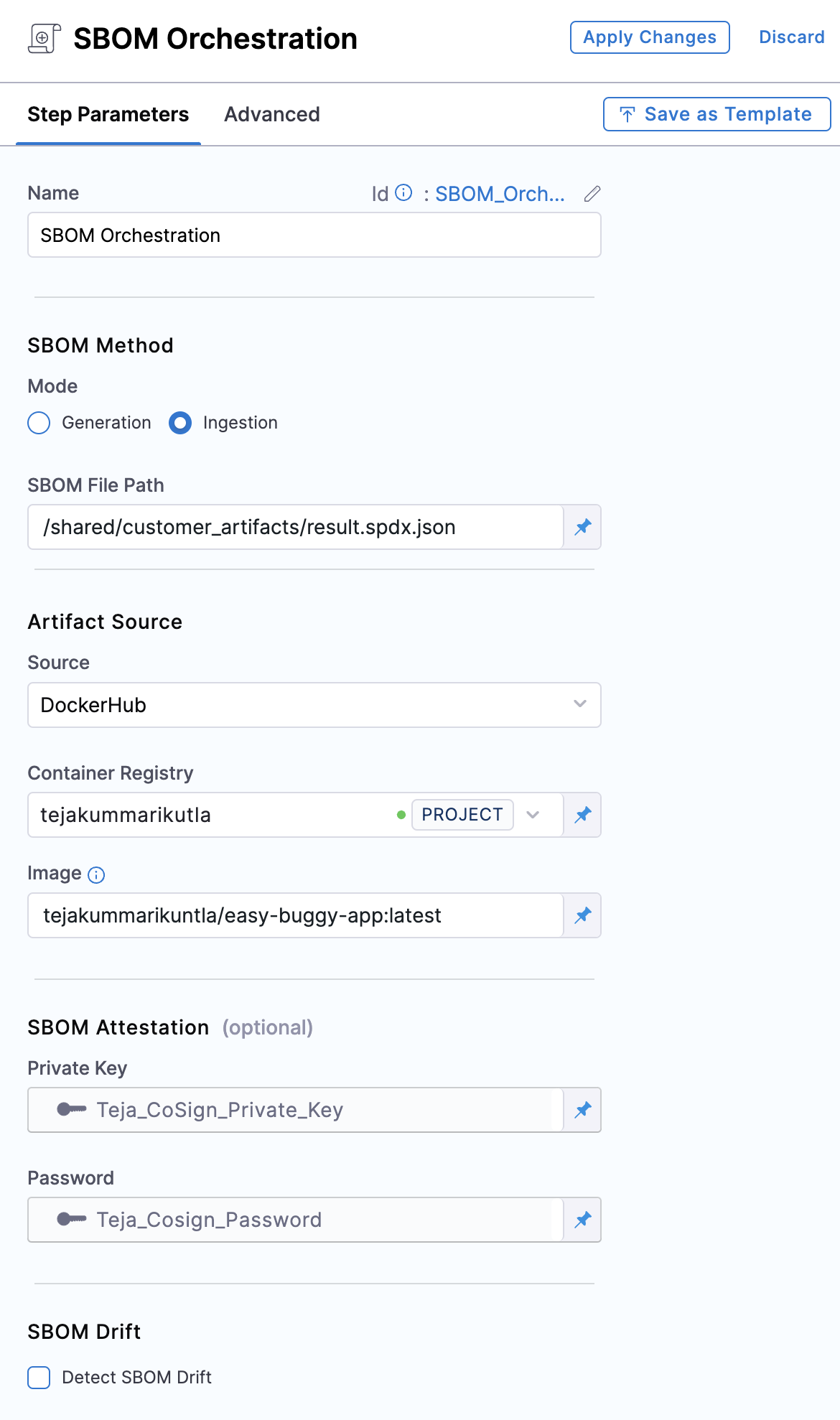Click pin icon beside SBOM File Path

coord(582,527)
